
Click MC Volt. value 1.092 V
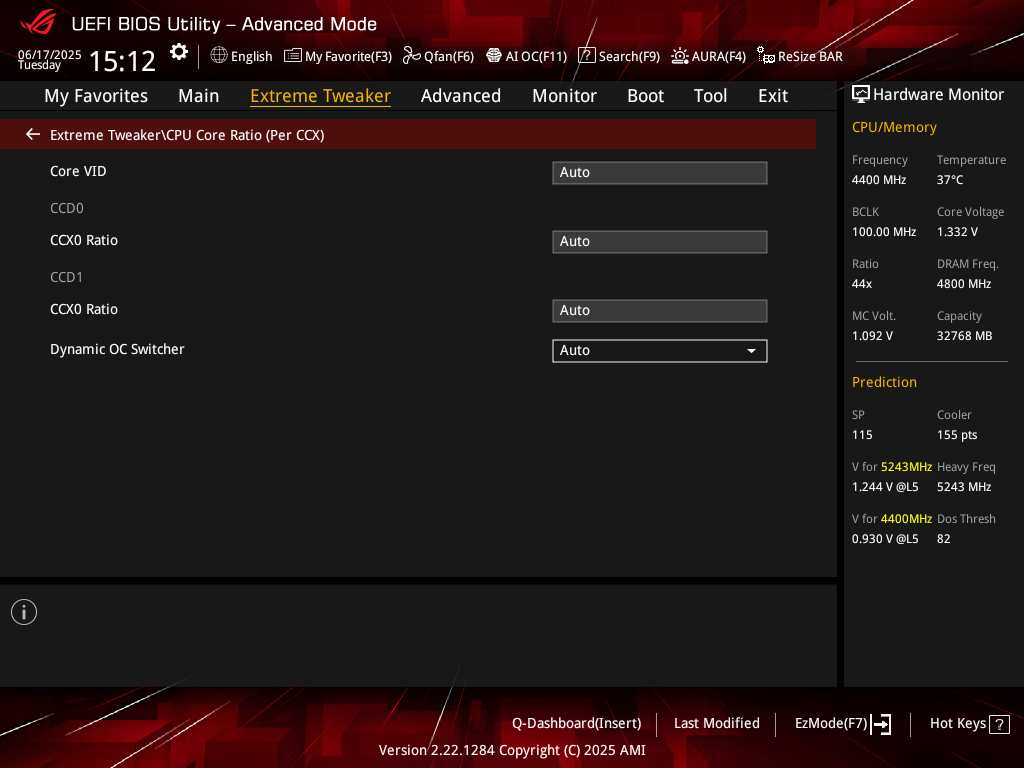[872, 336]
